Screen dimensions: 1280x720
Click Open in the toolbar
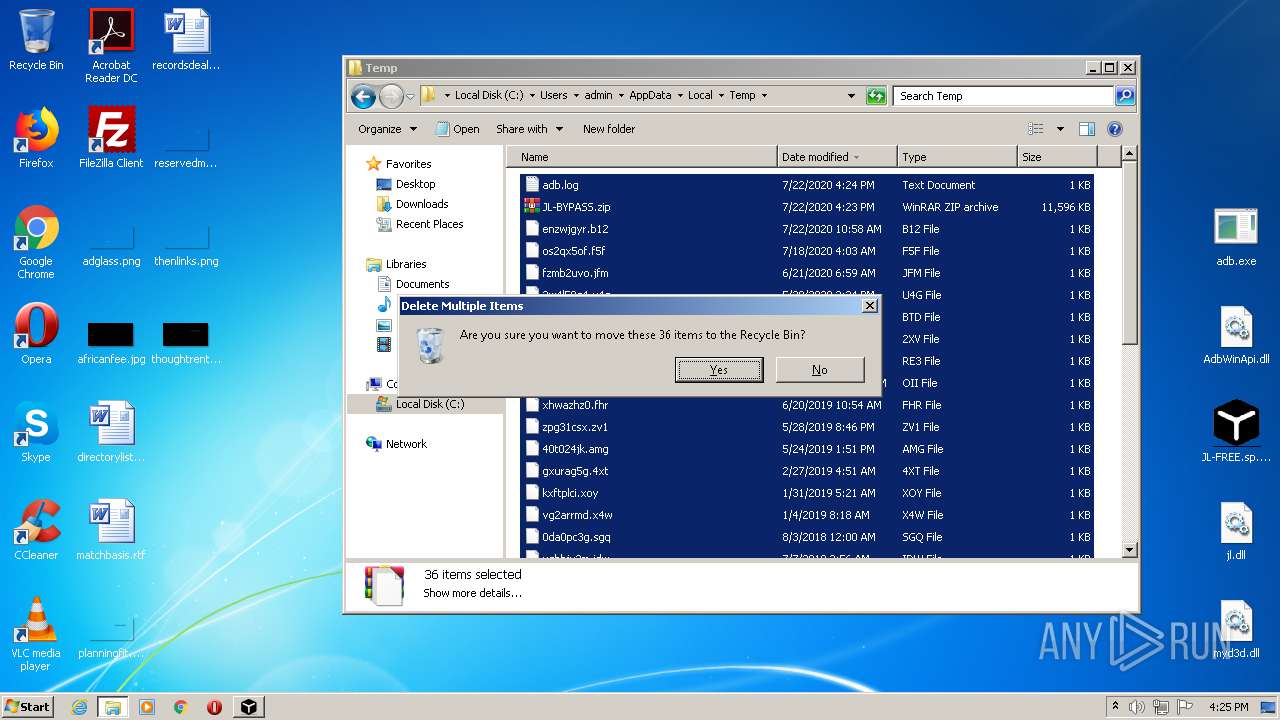point(458,129)
